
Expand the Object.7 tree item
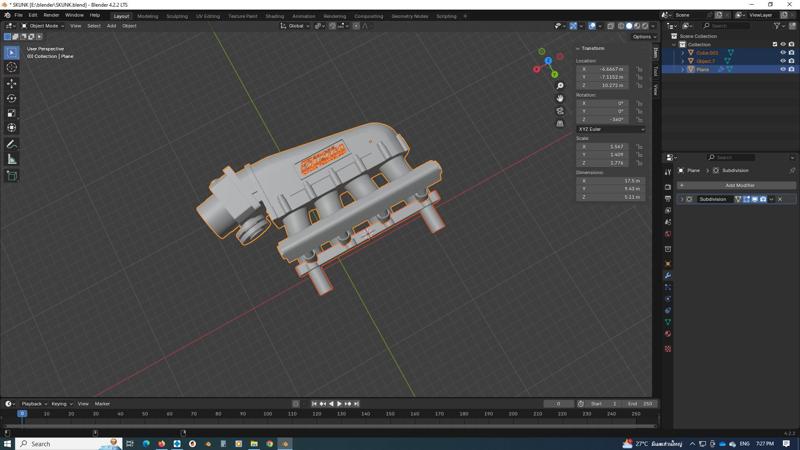pos(684,61)
